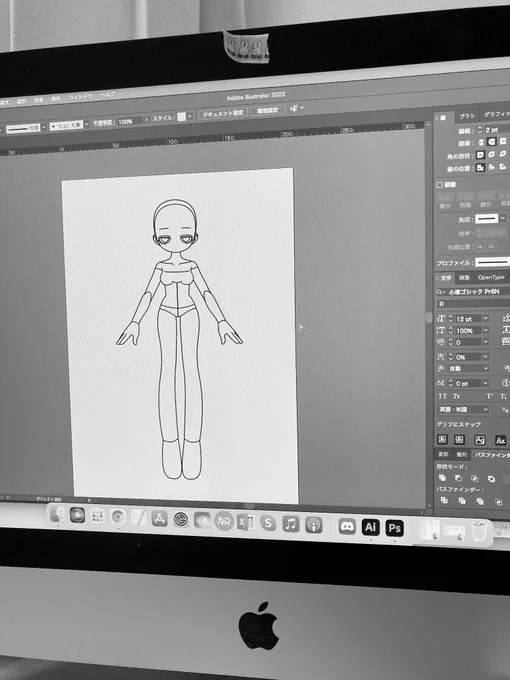
Task: Click the 環境設定 button
Action: pyautogui.click(x=267, y=110)
